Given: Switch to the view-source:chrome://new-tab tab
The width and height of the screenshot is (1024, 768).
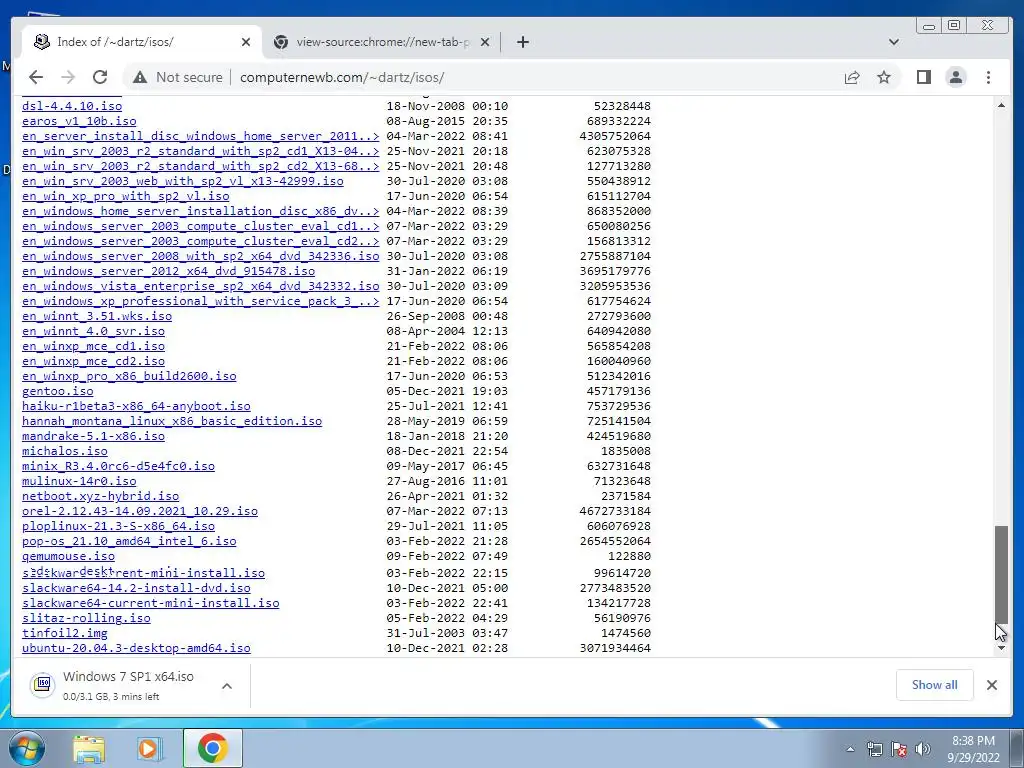Looking at the screenshot, I should pos(381,42).
